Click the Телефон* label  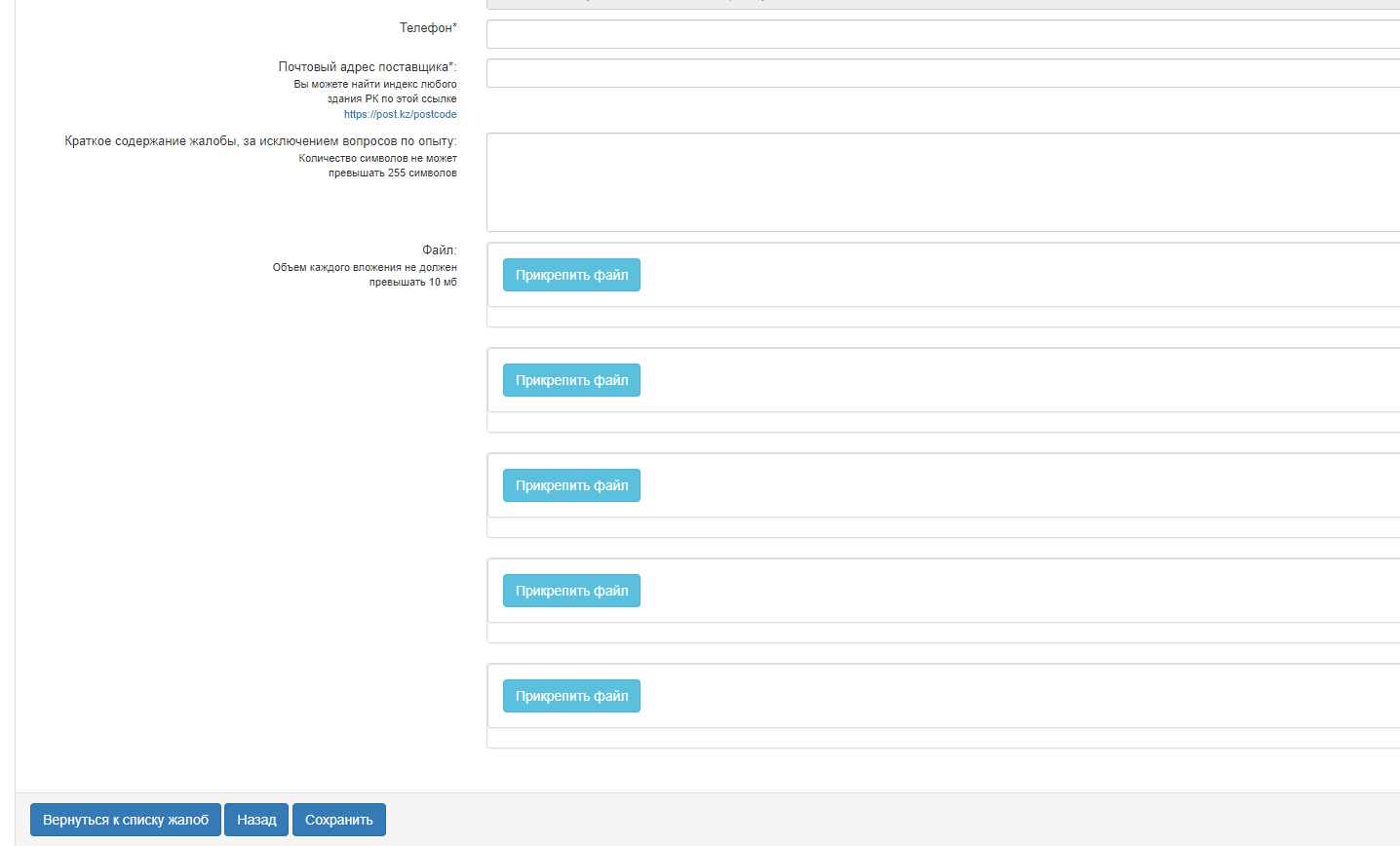[x=428, y=27]
